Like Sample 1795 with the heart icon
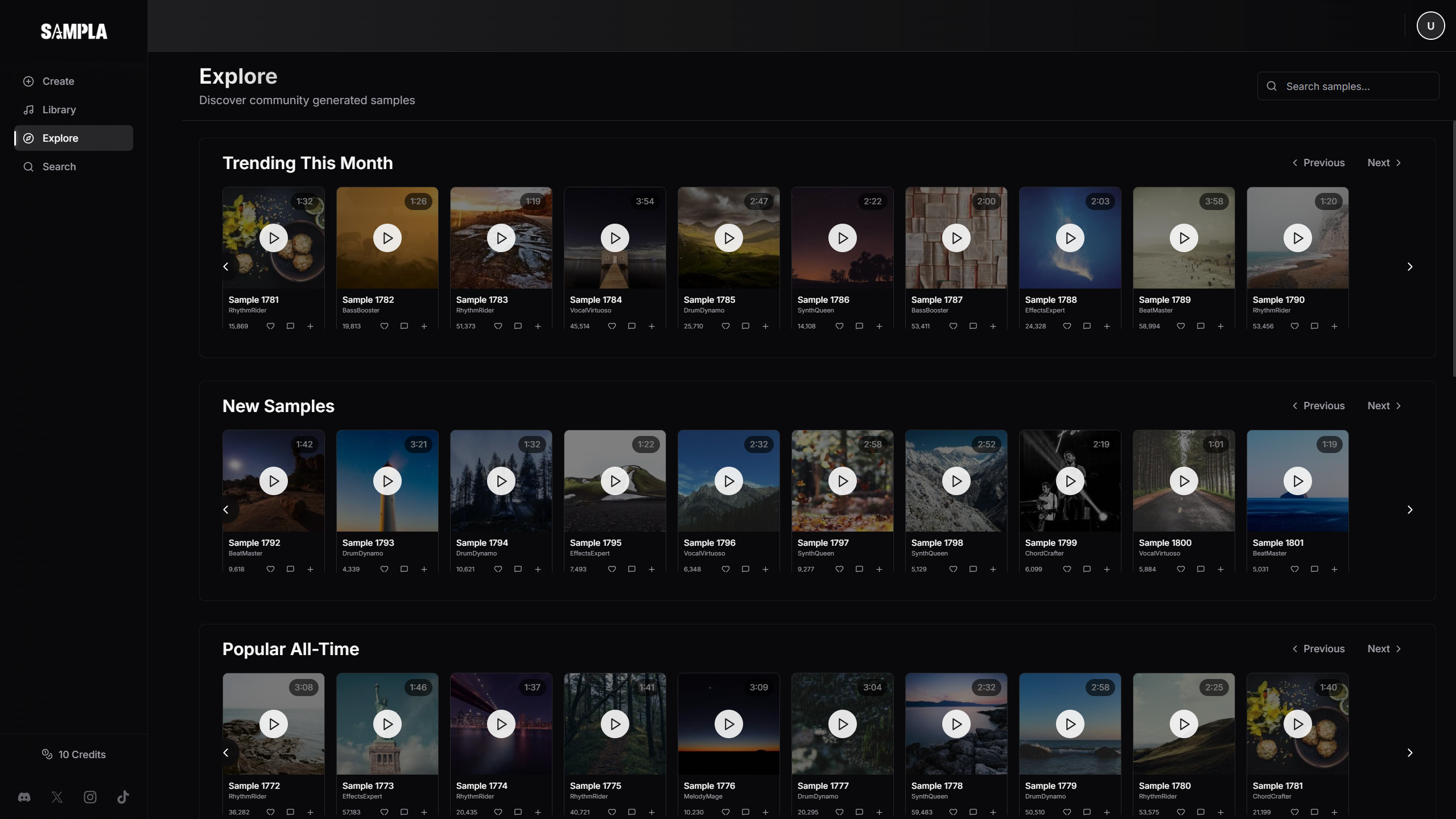 pos(612,569)
